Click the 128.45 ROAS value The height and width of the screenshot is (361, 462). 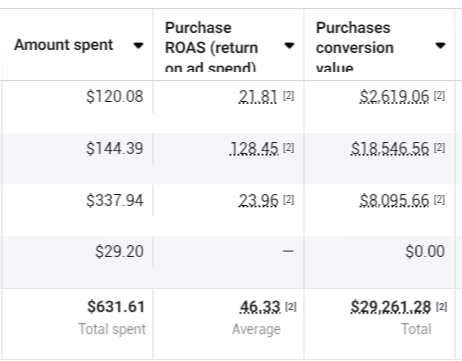click(x=254, y=149)
